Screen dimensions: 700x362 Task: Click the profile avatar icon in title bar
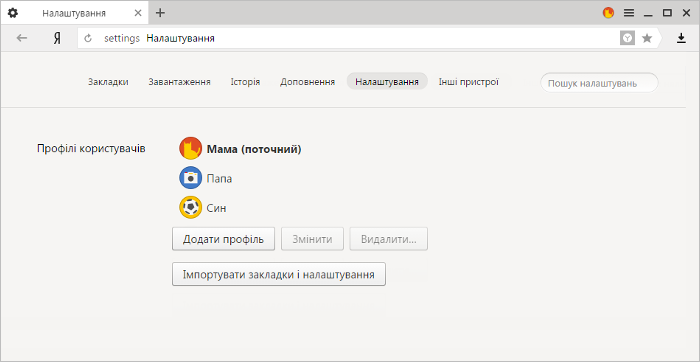pos(608,13)
